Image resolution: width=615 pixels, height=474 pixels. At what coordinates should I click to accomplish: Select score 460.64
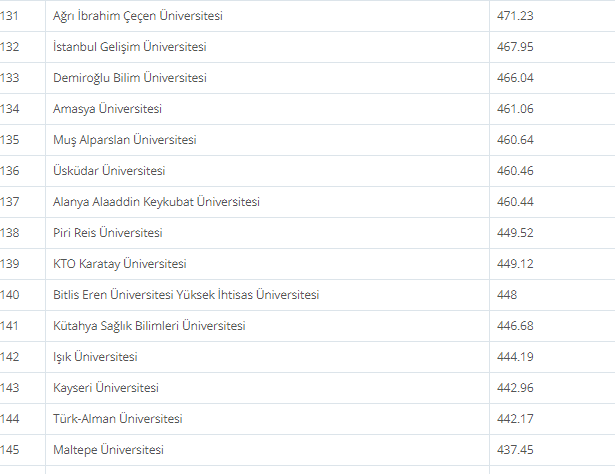[x=515, y=140]
